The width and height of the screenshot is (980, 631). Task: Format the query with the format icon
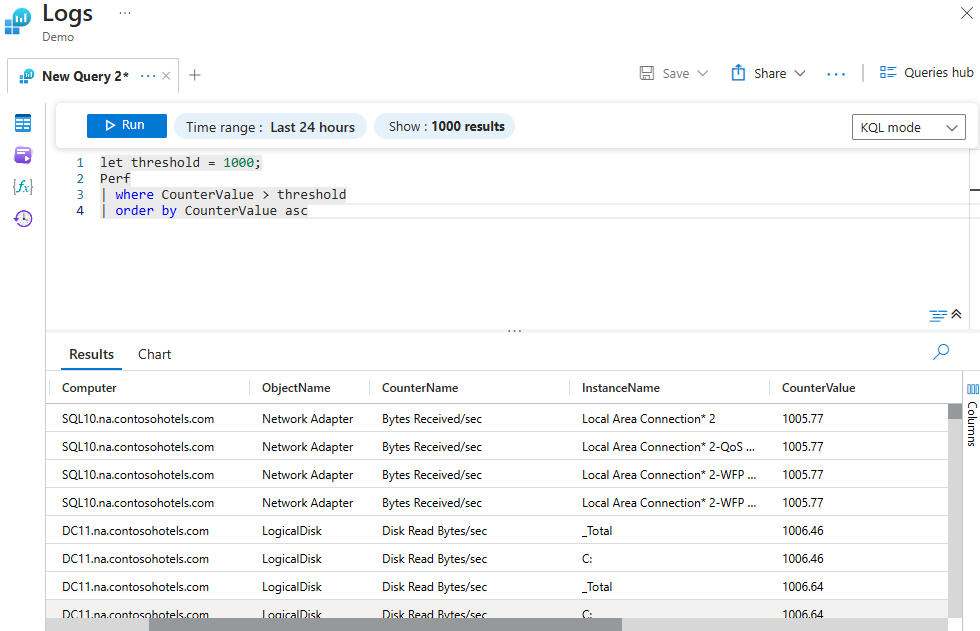938,316
